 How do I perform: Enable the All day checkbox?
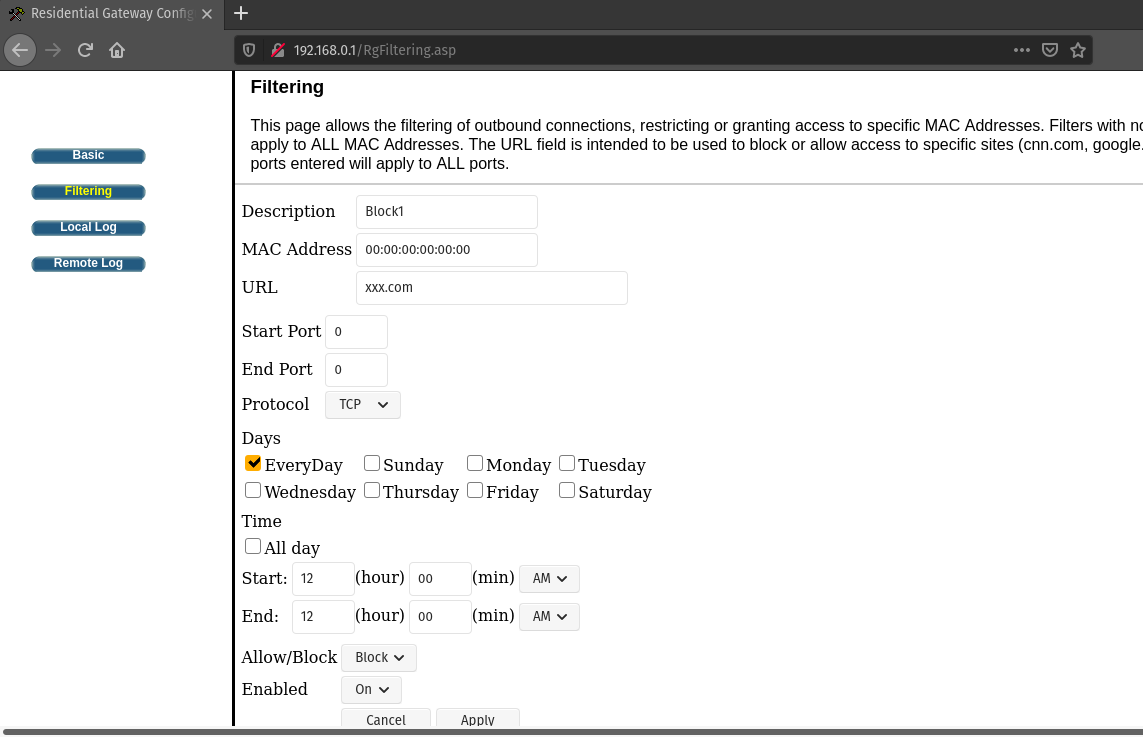point(253,546)
